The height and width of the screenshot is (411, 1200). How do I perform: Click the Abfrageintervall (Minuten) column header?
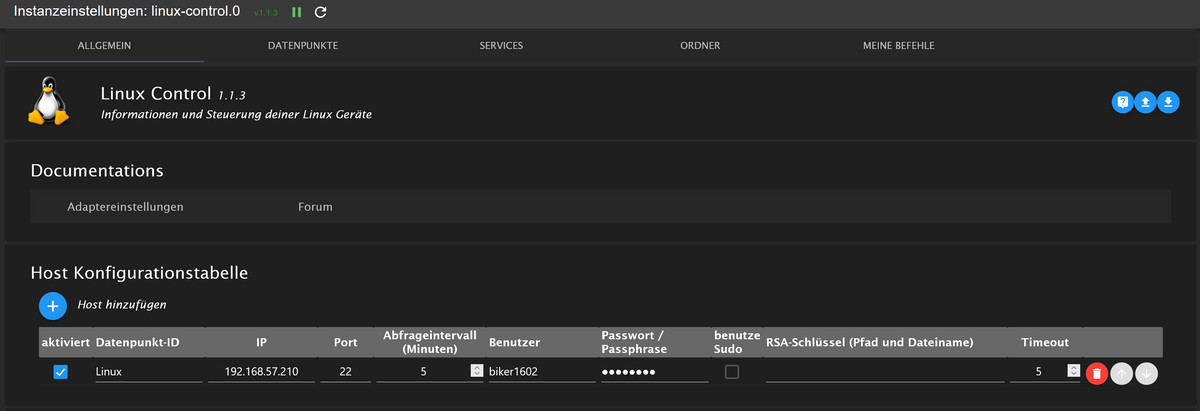coord(429,342)
